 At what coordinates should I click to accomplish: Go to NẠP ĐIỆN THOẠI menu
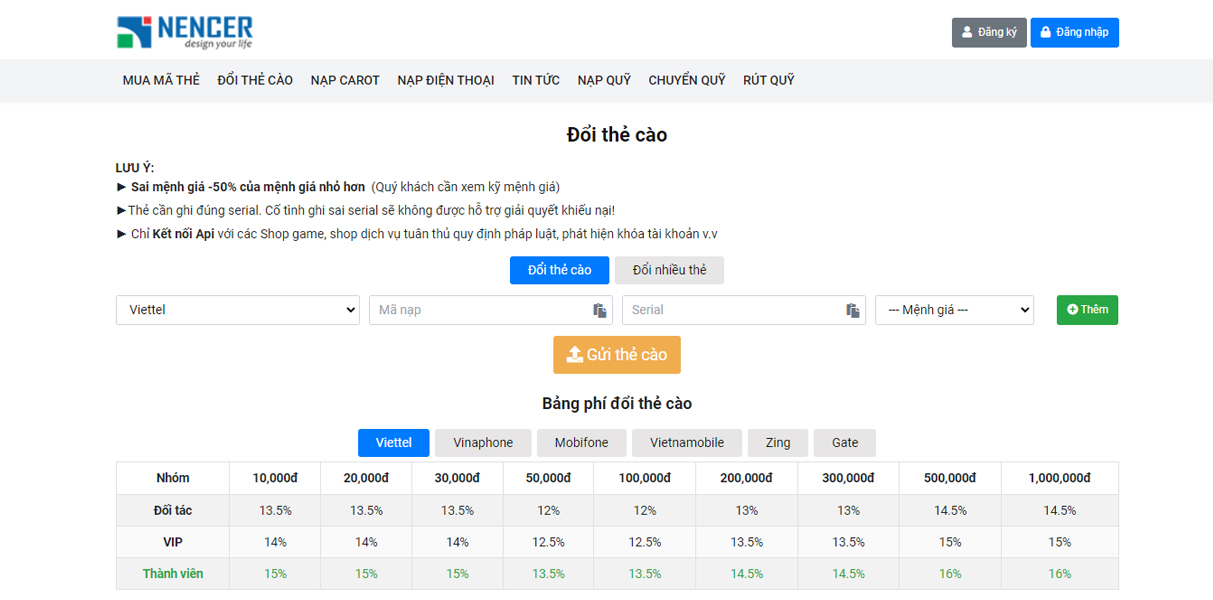pyautogui.click(x=445, y=80)
